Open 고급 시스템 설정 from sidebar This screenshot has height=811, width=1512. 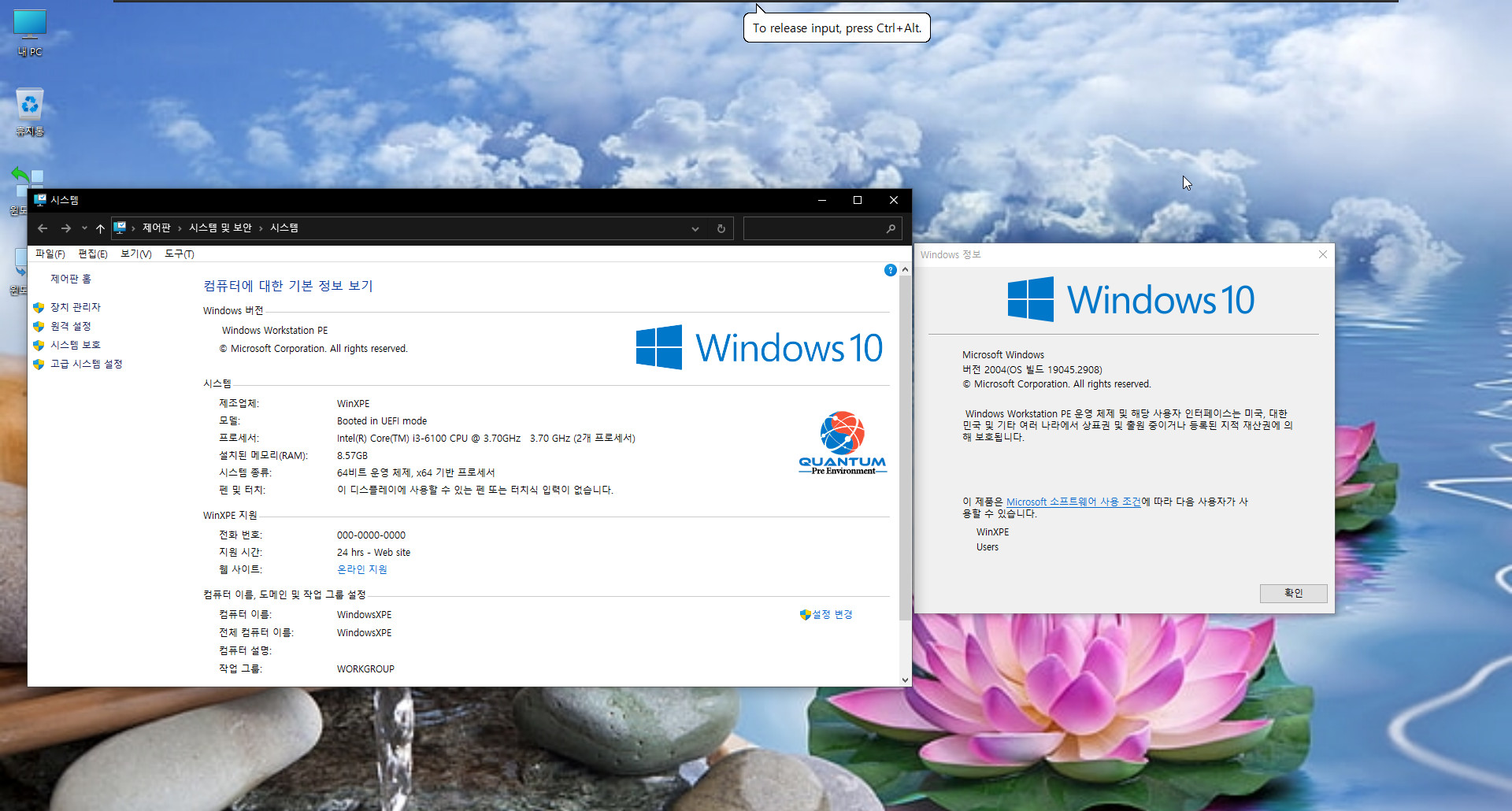87,364
